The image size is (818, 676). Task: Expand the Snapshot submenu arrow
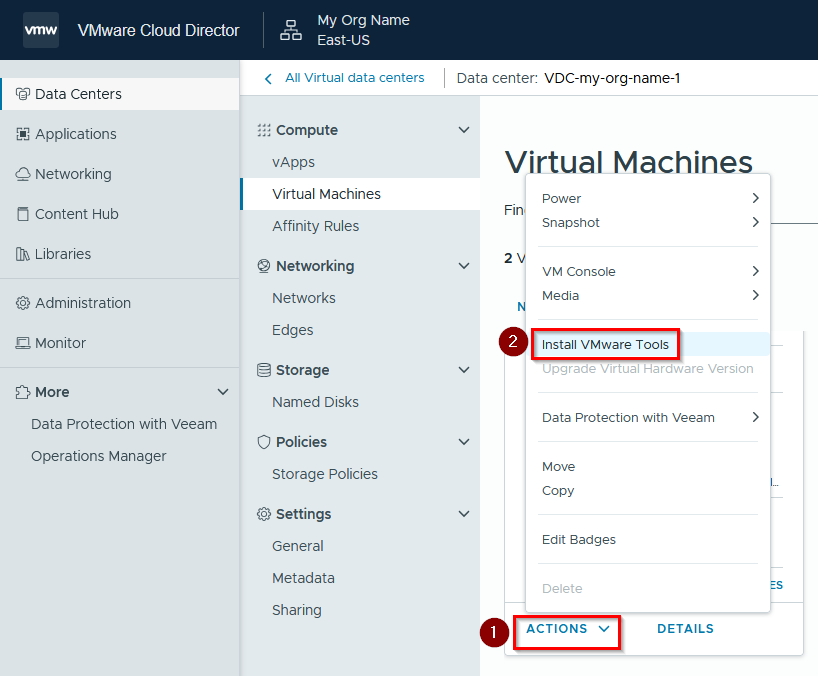[755, 222]
